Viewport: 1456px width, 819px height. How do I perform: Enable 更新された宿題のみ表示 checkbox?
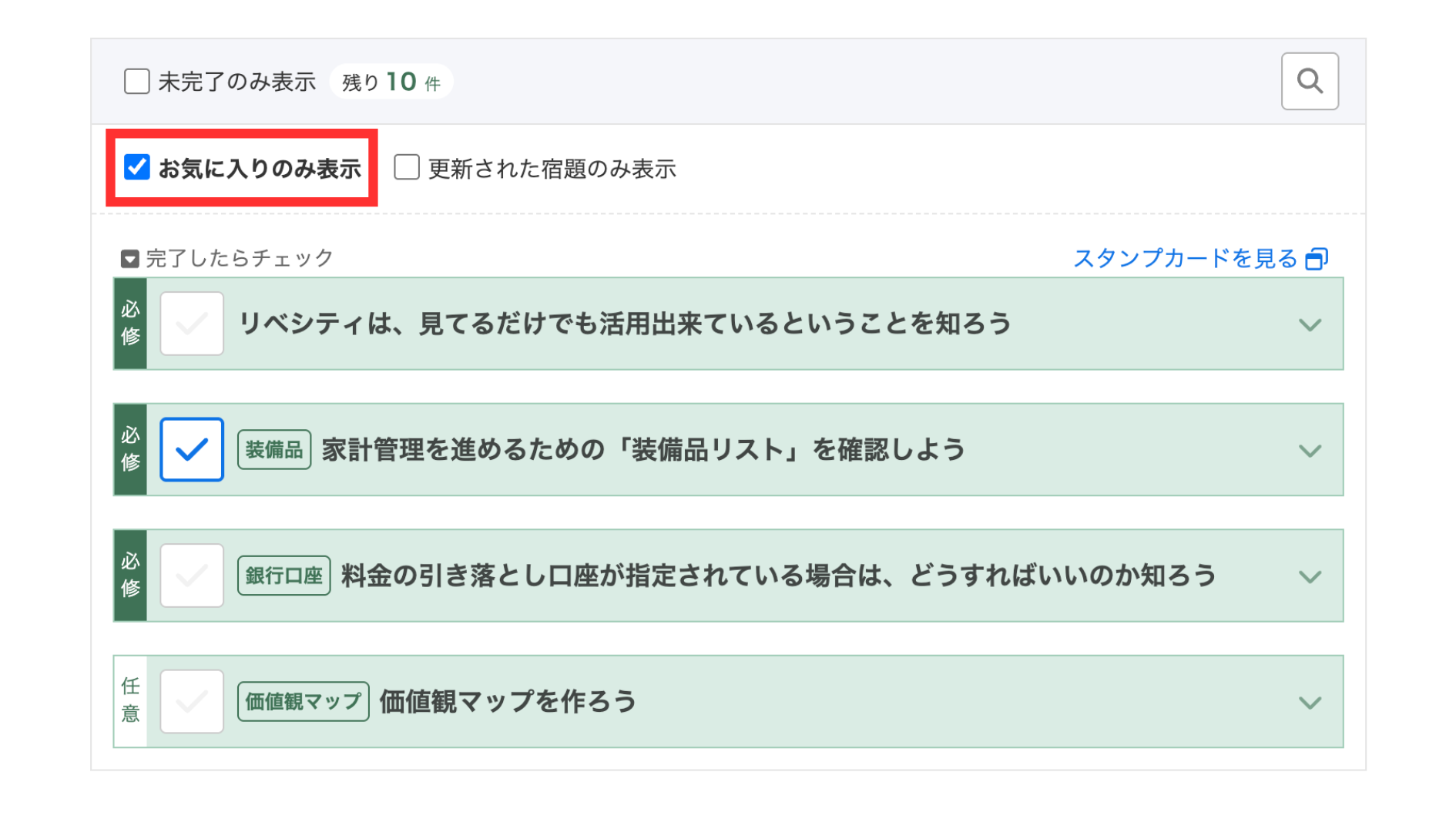click(x=407, y=167)
